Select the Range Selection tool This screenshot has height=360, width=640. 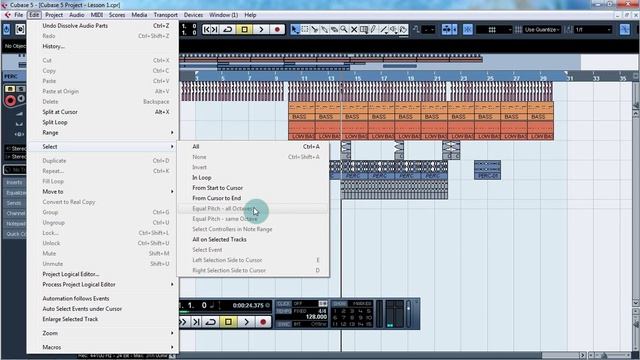coord(305,29)
